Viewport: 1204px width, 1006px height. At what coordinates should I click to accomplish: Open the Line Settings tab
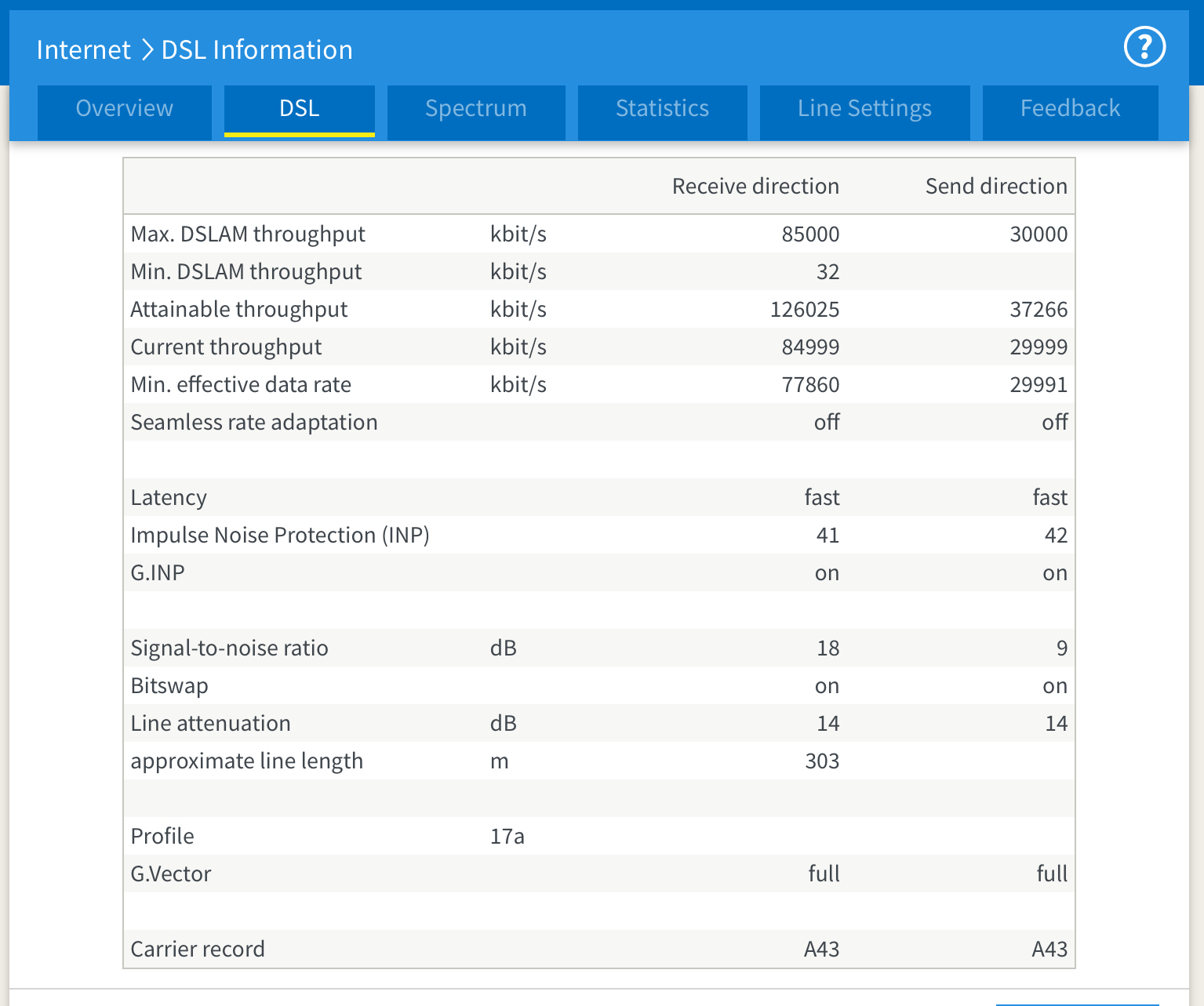[864, 108]
